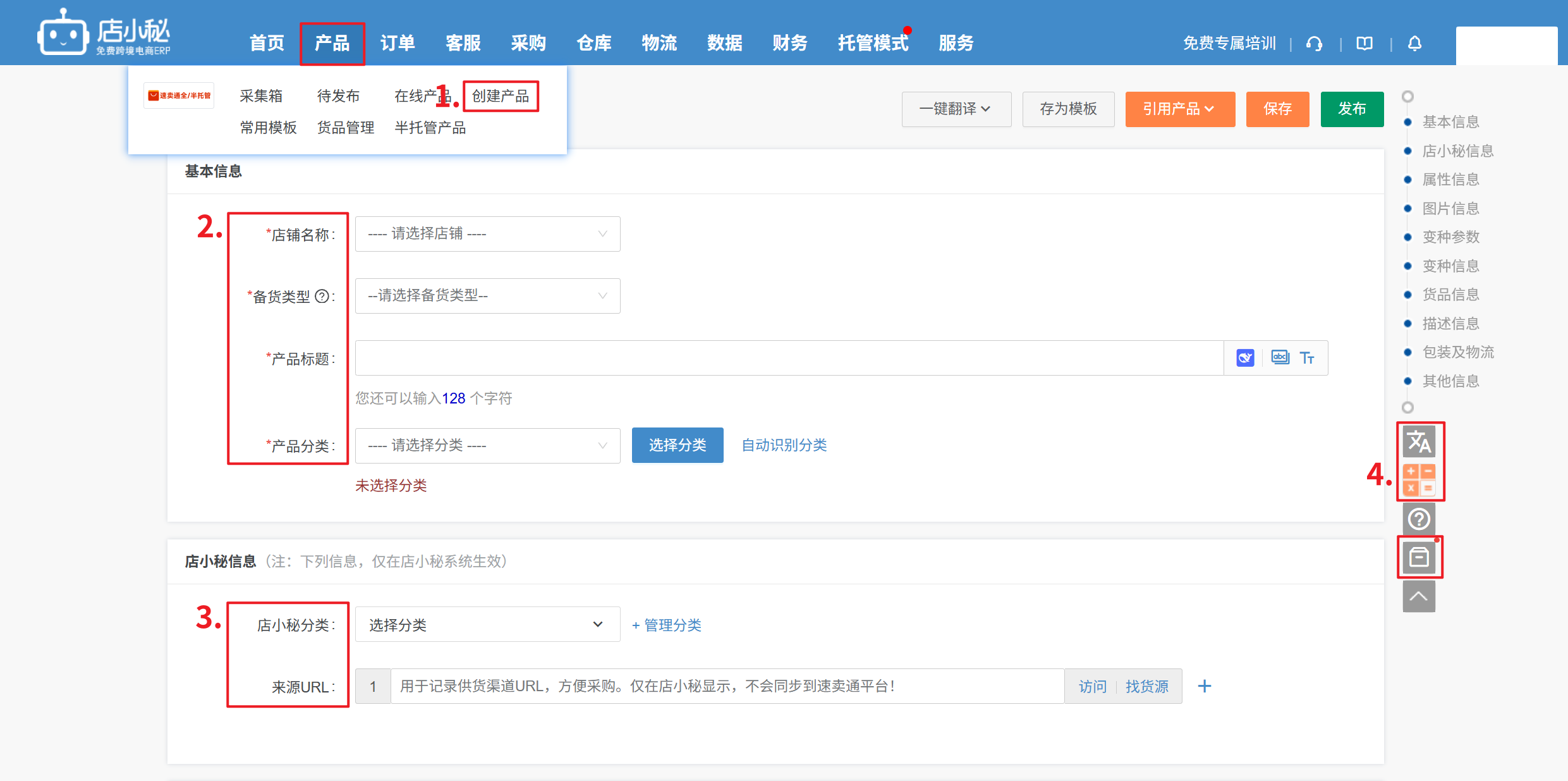The width and height of the screenshot is (1568, 781).
Task: Click the green 发布 button
Action: coord(1351,109)
